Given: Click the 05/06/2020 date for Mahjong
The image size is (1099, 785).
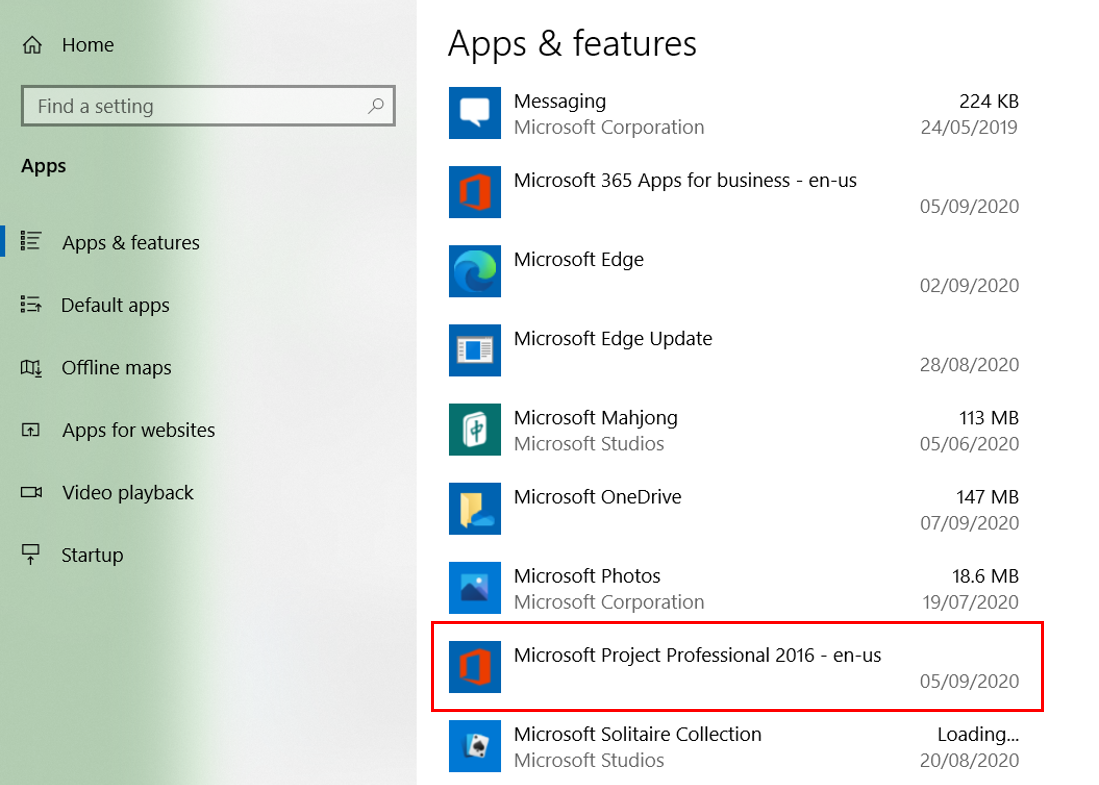Looking at the screenshot, I should click(969, 444).
